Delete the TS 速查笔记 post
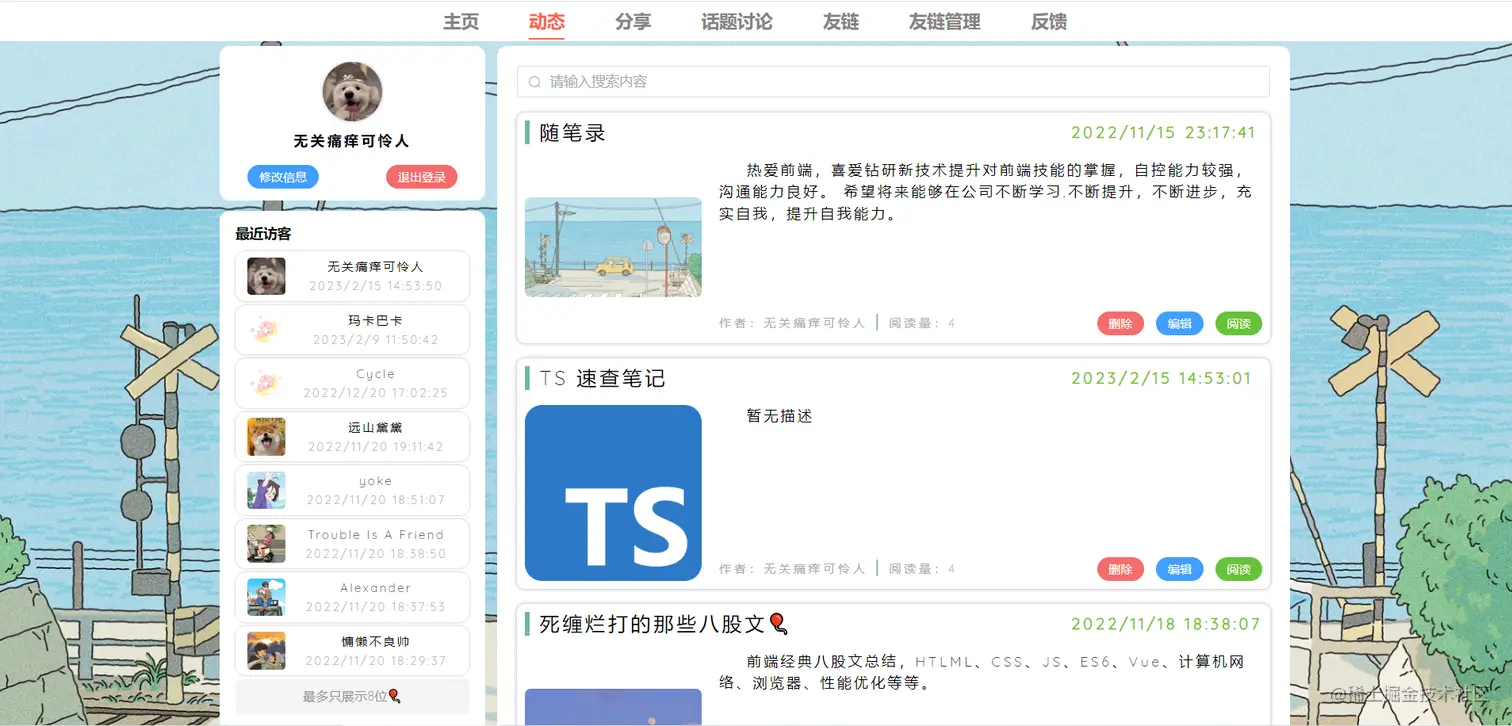This screenshot has height=726, width=1512. point(1121,569)
